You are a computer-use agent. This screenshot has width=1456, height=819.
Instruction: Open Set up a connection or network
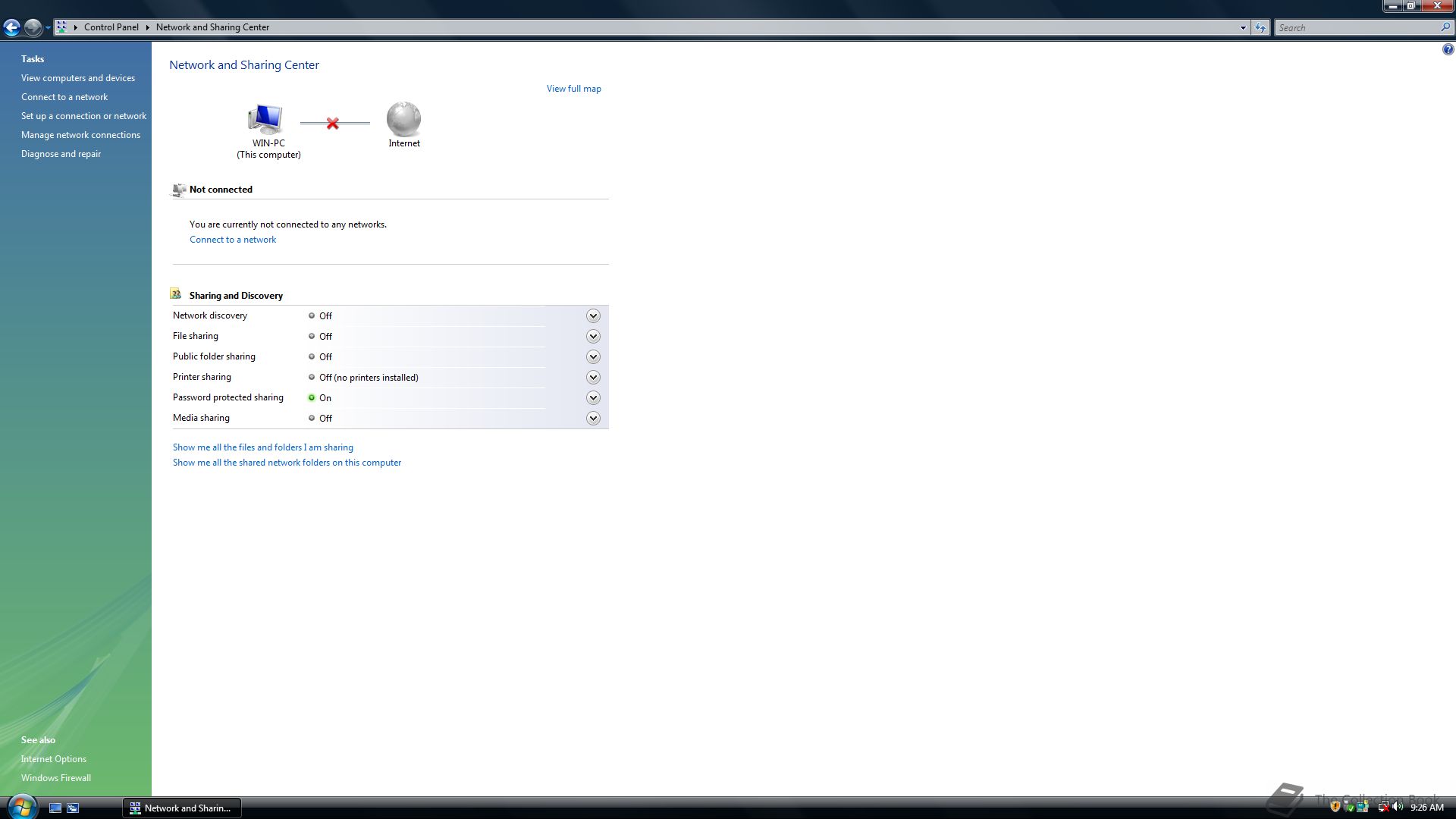point(83,116)
